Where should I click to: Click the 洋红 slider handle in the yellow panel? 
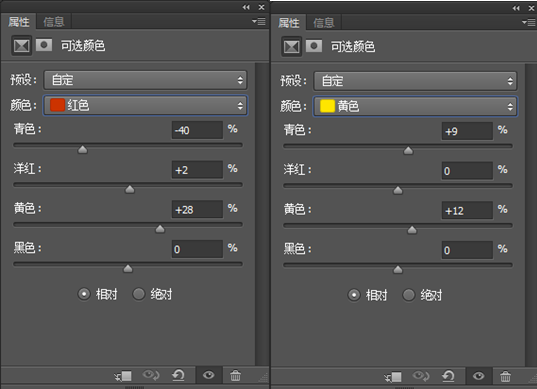point(398,190)
